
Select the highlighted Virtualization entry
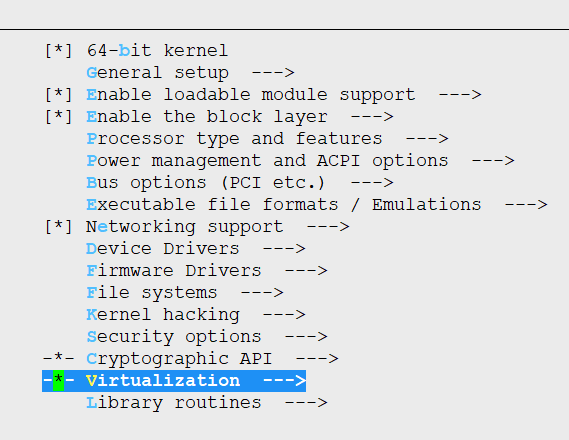click(174, 381)
